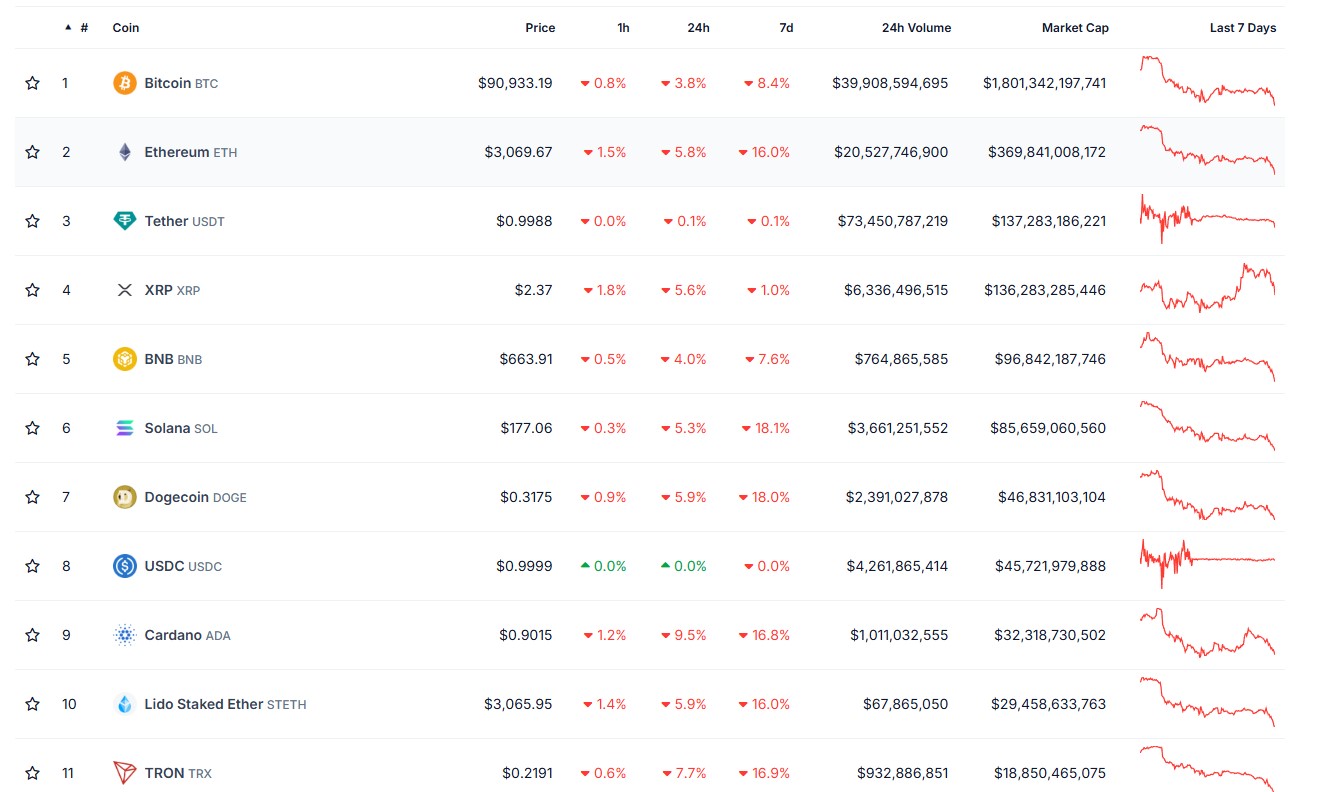Sort by 1h change header
1326x792 pixels.
point(623,28)
